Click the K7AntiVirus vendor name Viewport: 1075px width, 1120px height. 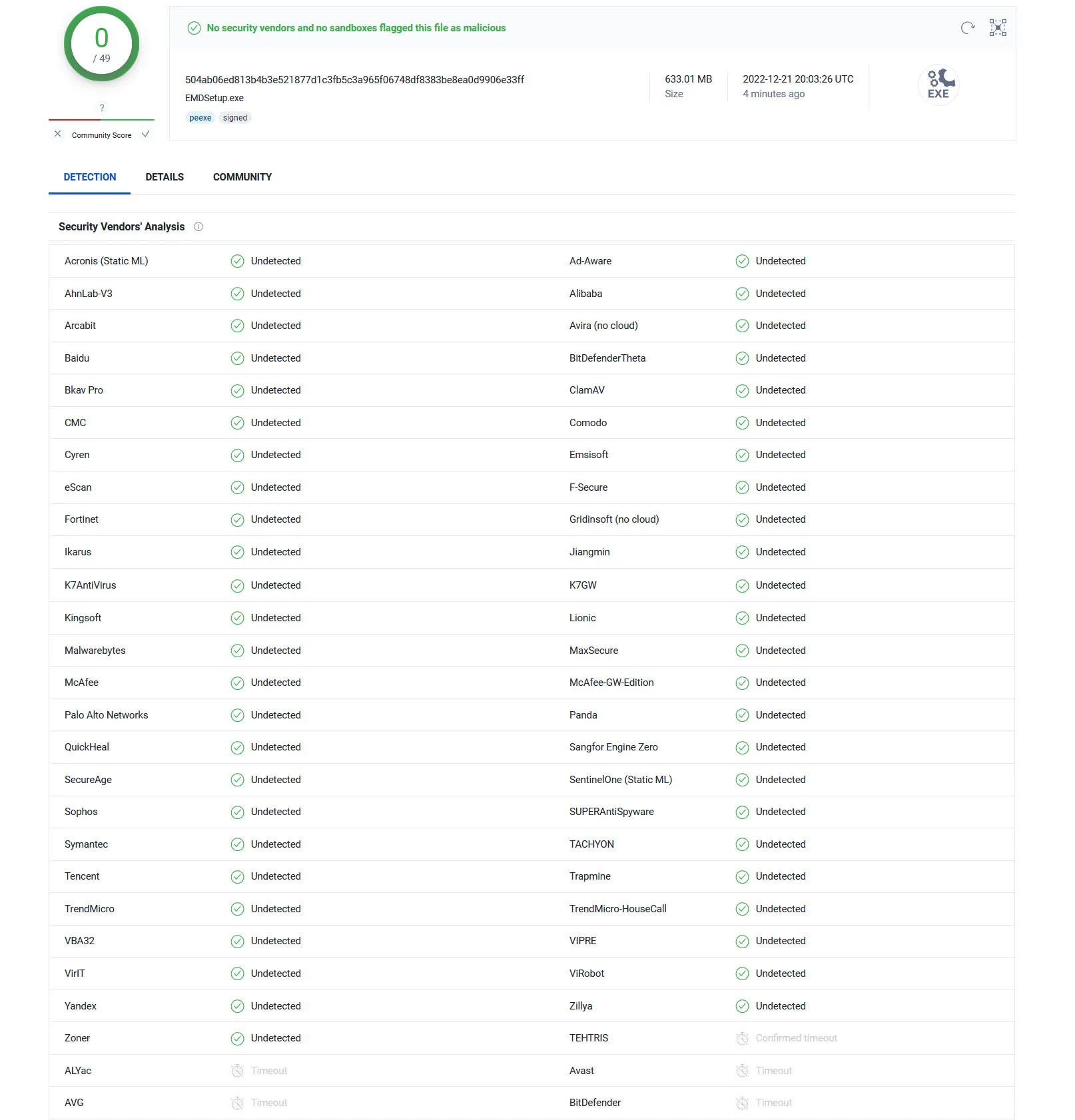(x=91, y=585)
